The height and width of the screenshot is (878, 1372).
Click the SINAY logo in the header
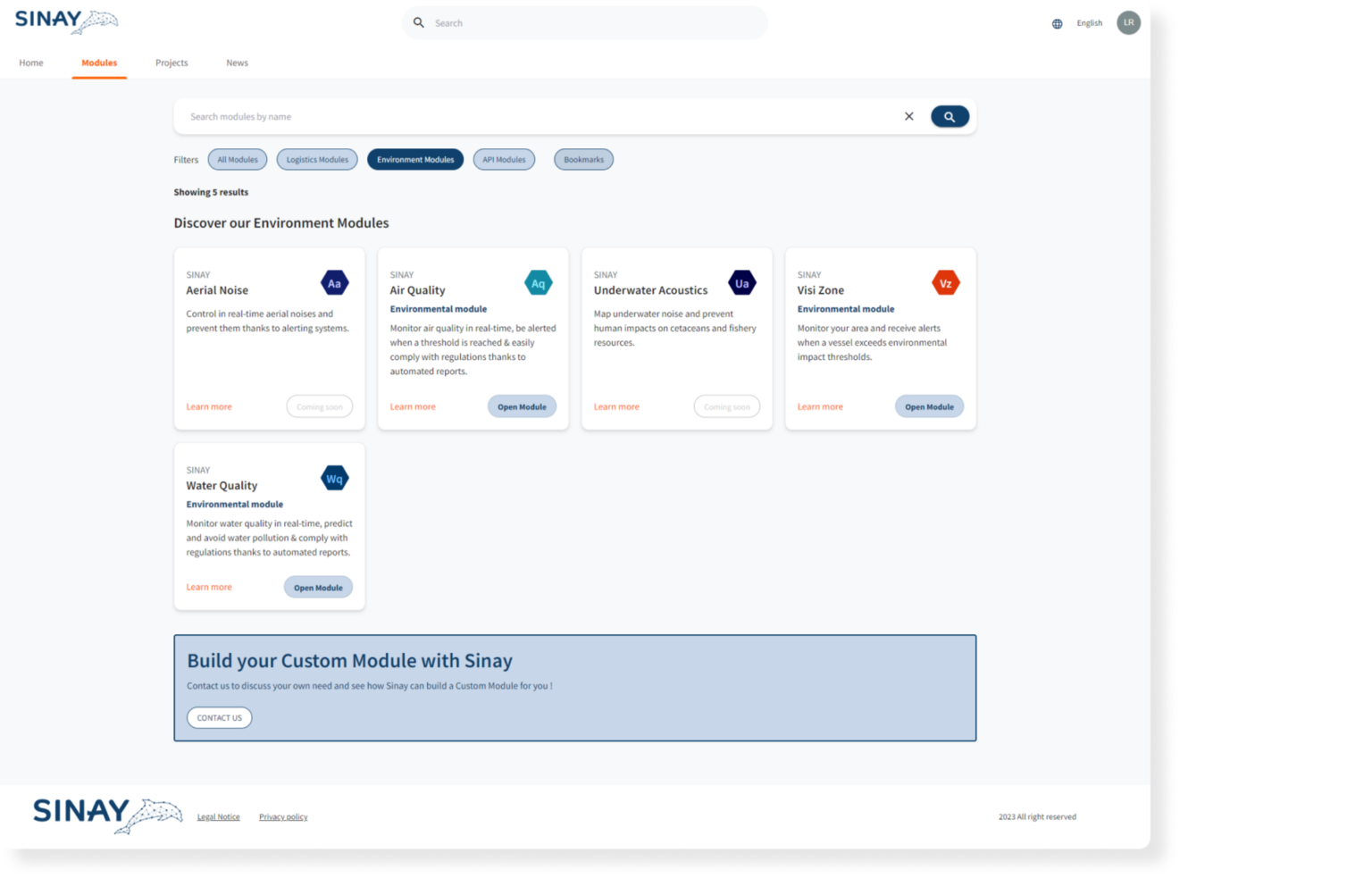point(66,21)
